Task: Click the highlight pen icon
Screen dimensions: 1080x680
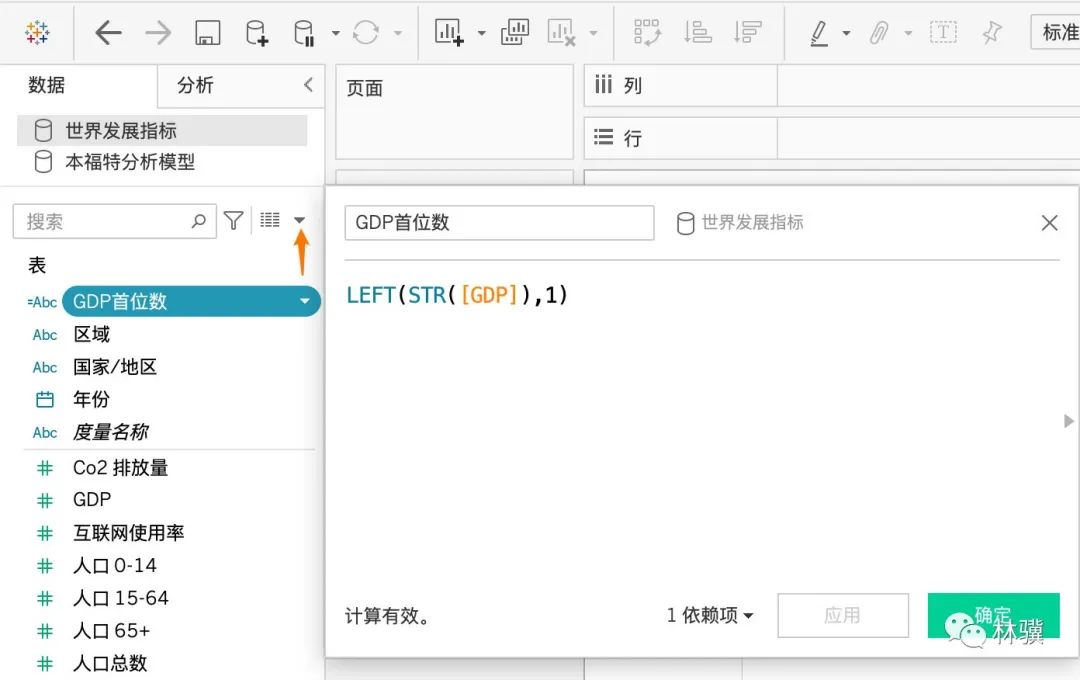Action: [819, 32]
